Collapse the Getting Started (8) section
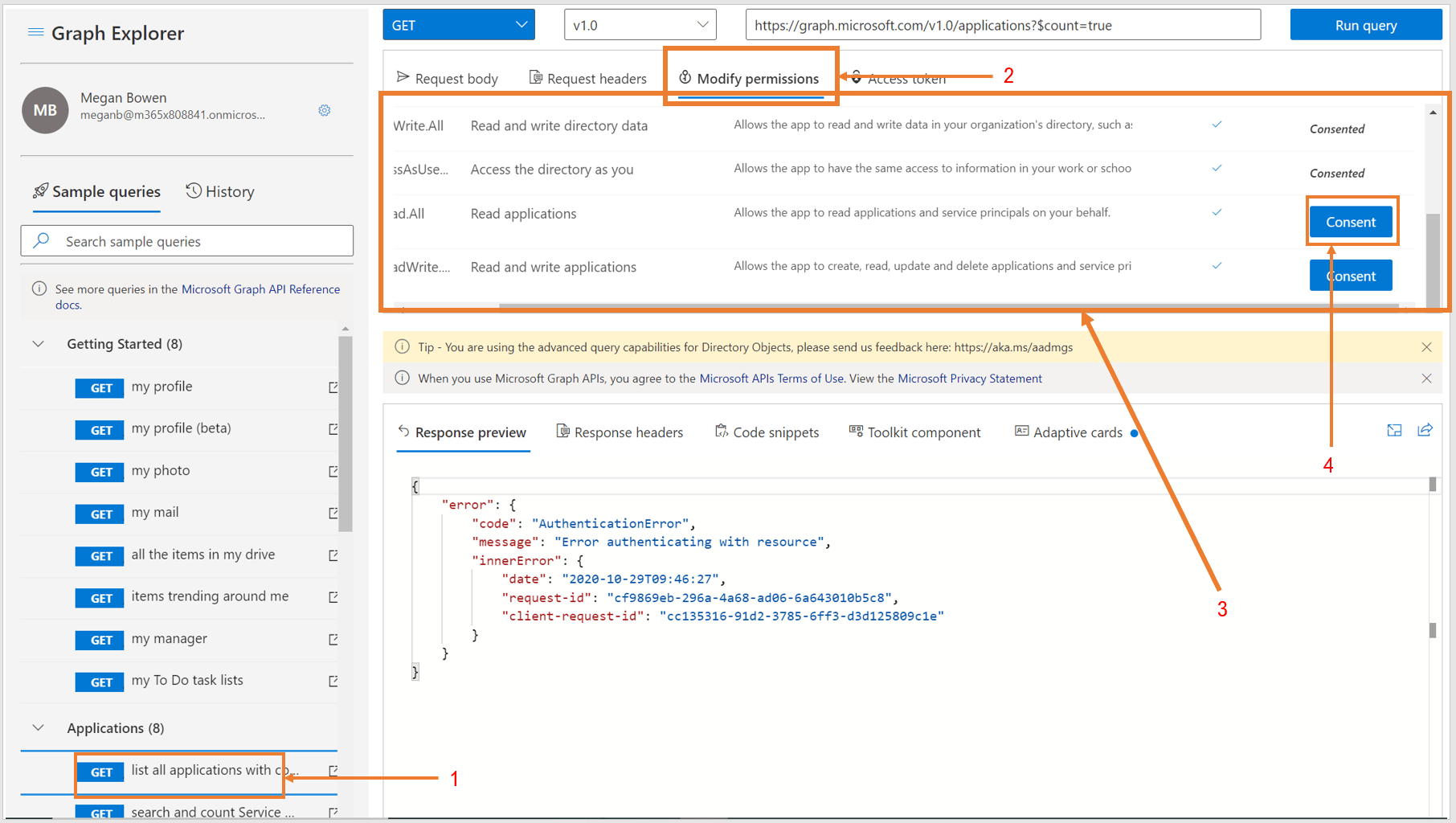Viewport: 1456px width, 823px height. point(38,344)
